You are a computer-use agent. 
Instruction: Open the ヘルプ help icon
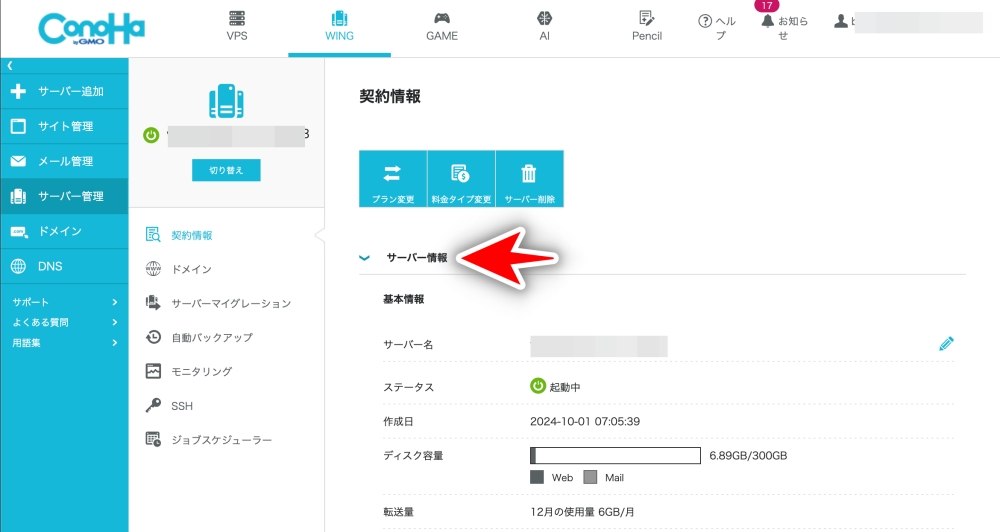click(x=705, y=21)
